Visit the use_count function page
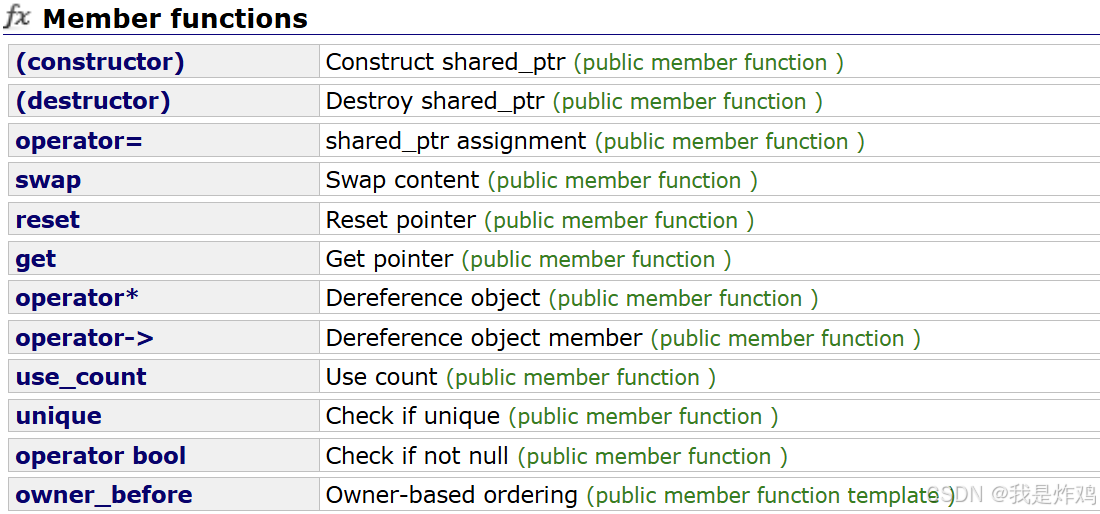 click(x=81, y=377)
